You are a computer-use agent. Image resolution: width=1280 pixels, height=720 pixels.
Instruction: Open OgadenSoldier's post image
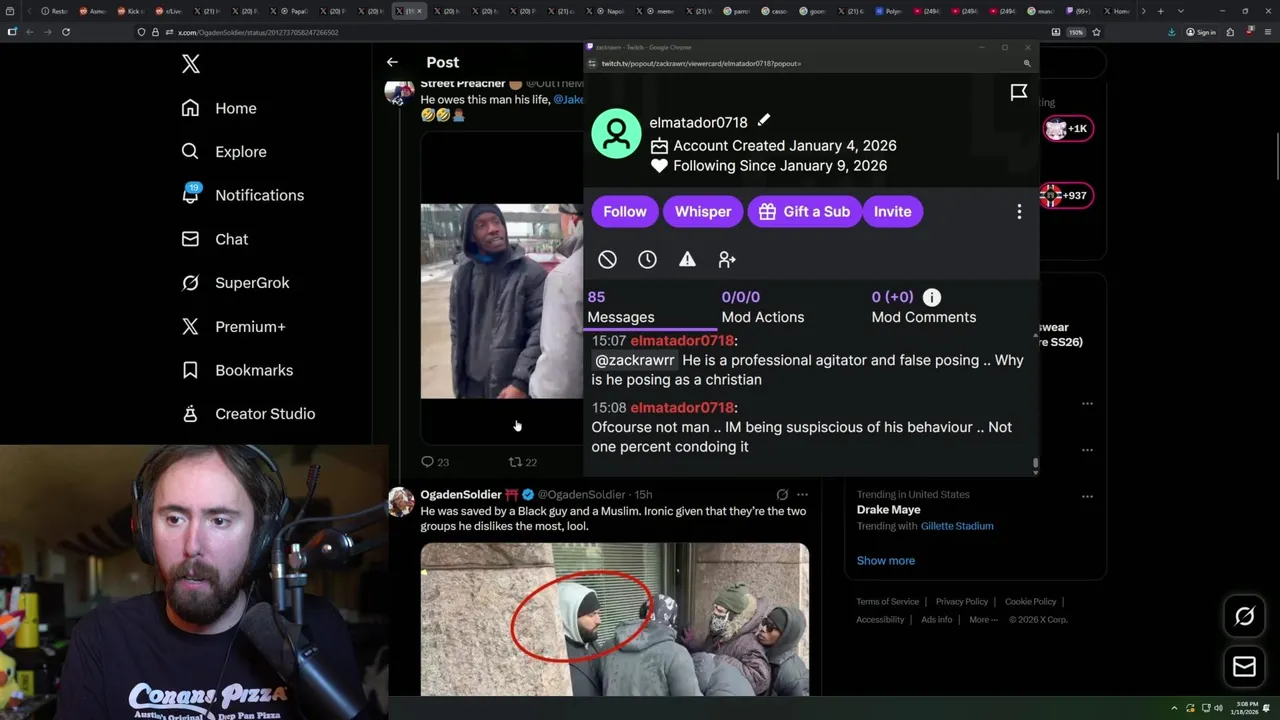click(614, 619)
